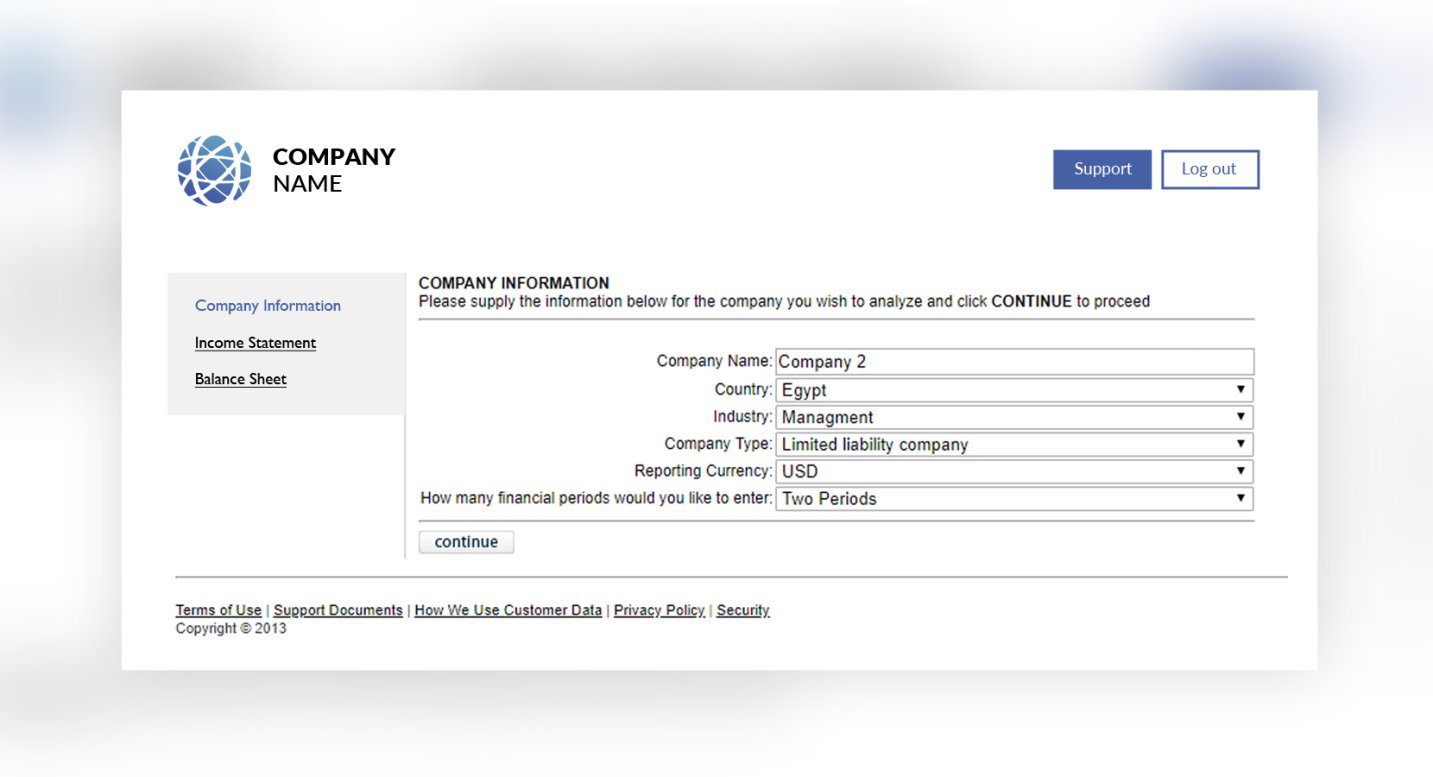Screen dimensions: 1433x777
Task: Click the COMPANY NAME header text
Action: point(334,170)
